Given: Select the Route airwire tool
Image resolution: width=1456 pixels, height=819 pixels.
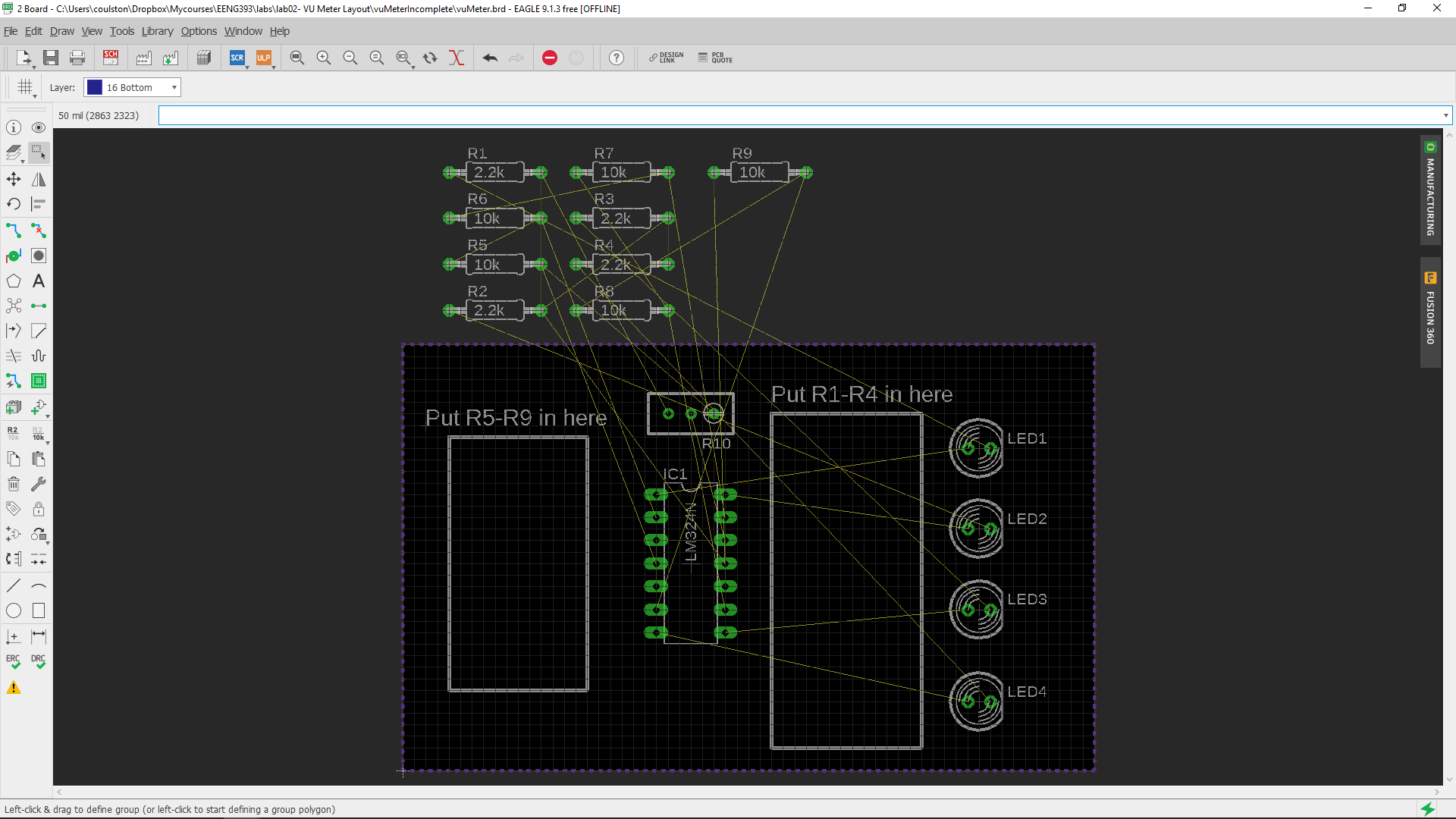Looking at the screenshot, I should (x=14, y=230).
